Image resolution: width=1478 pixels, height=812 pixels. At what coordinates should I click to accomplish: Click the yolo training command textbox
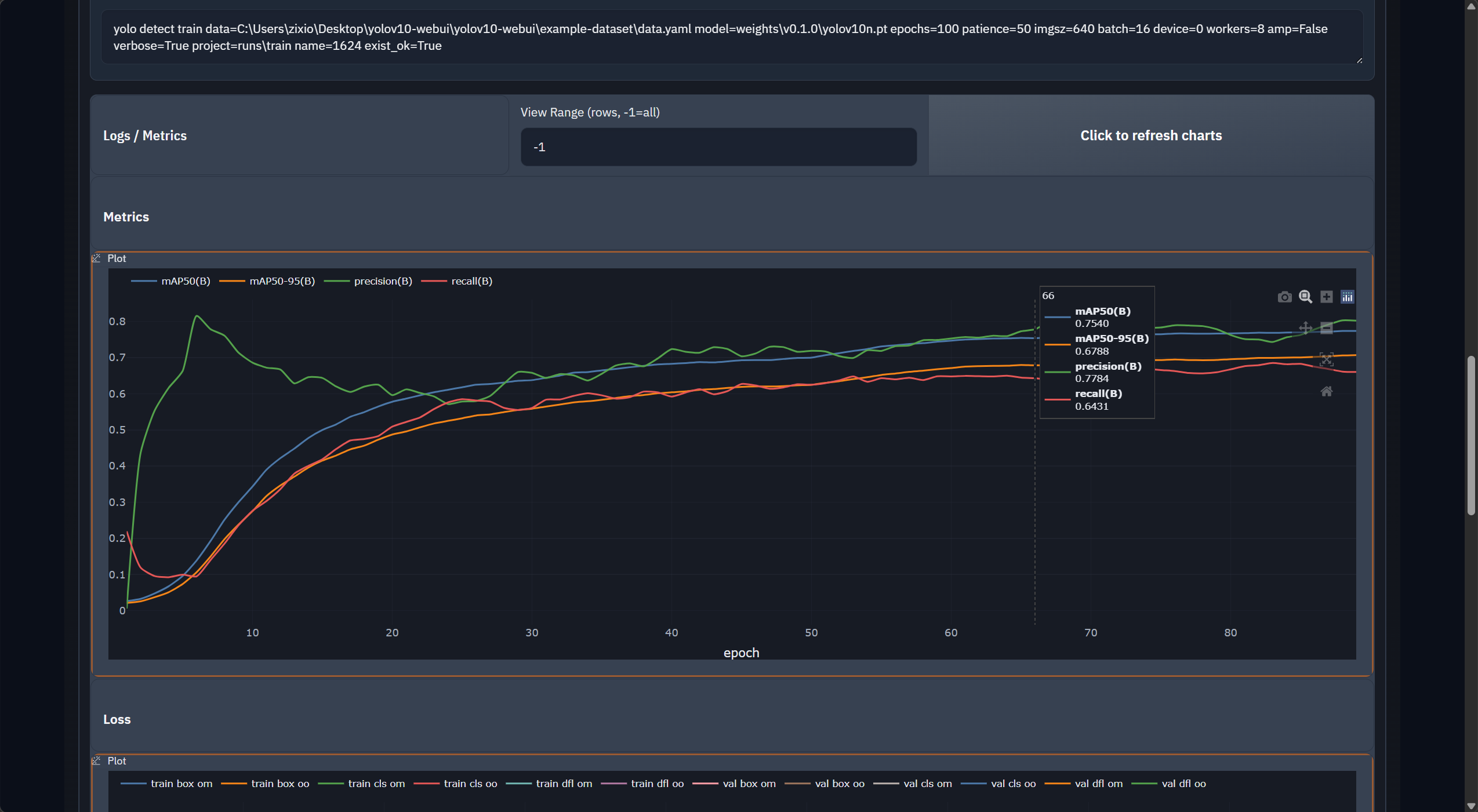point(731,37)
